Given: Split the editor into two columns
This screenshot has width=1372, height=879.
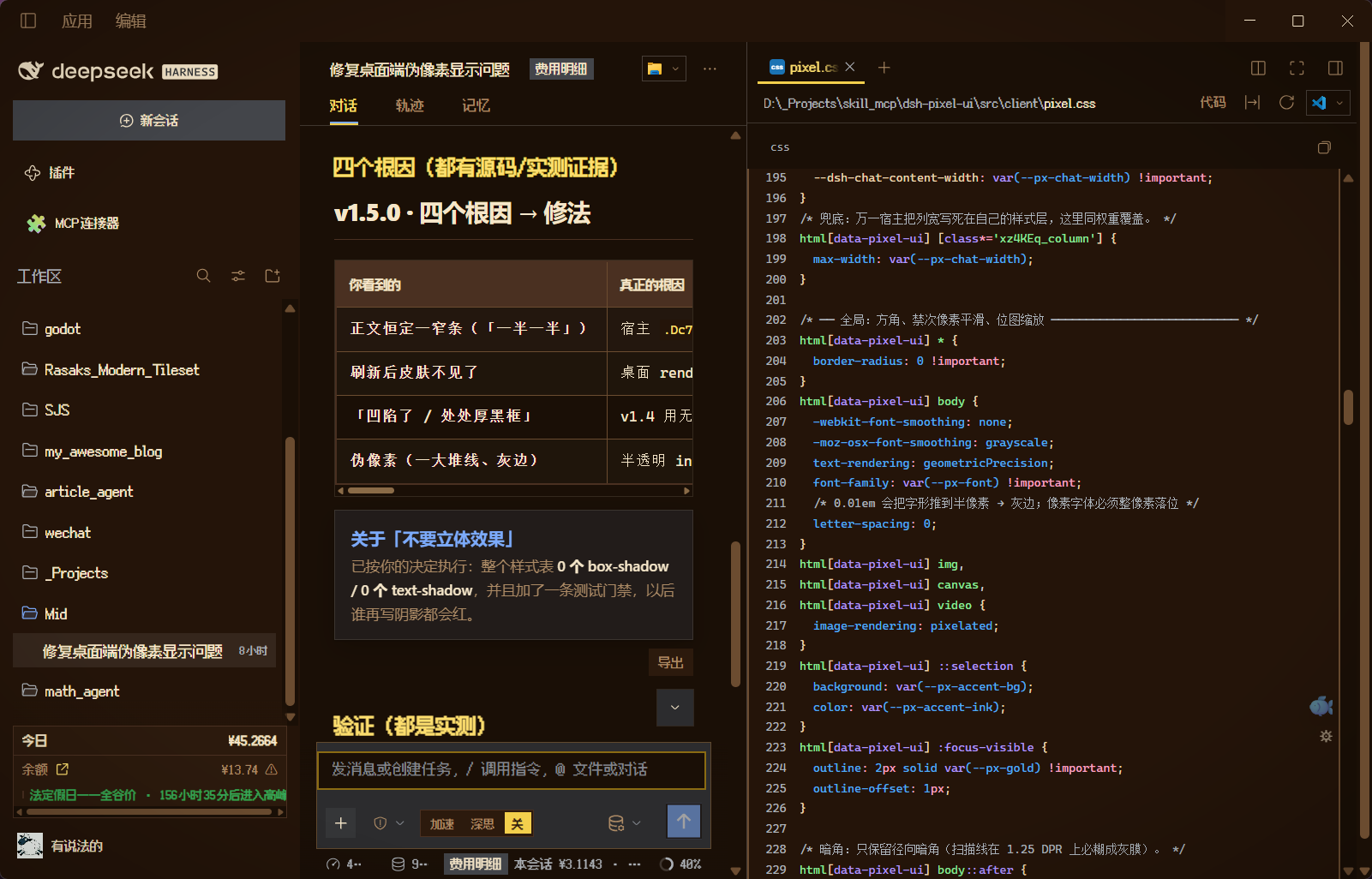Looking at the screenshot, I should point(1258,68).
